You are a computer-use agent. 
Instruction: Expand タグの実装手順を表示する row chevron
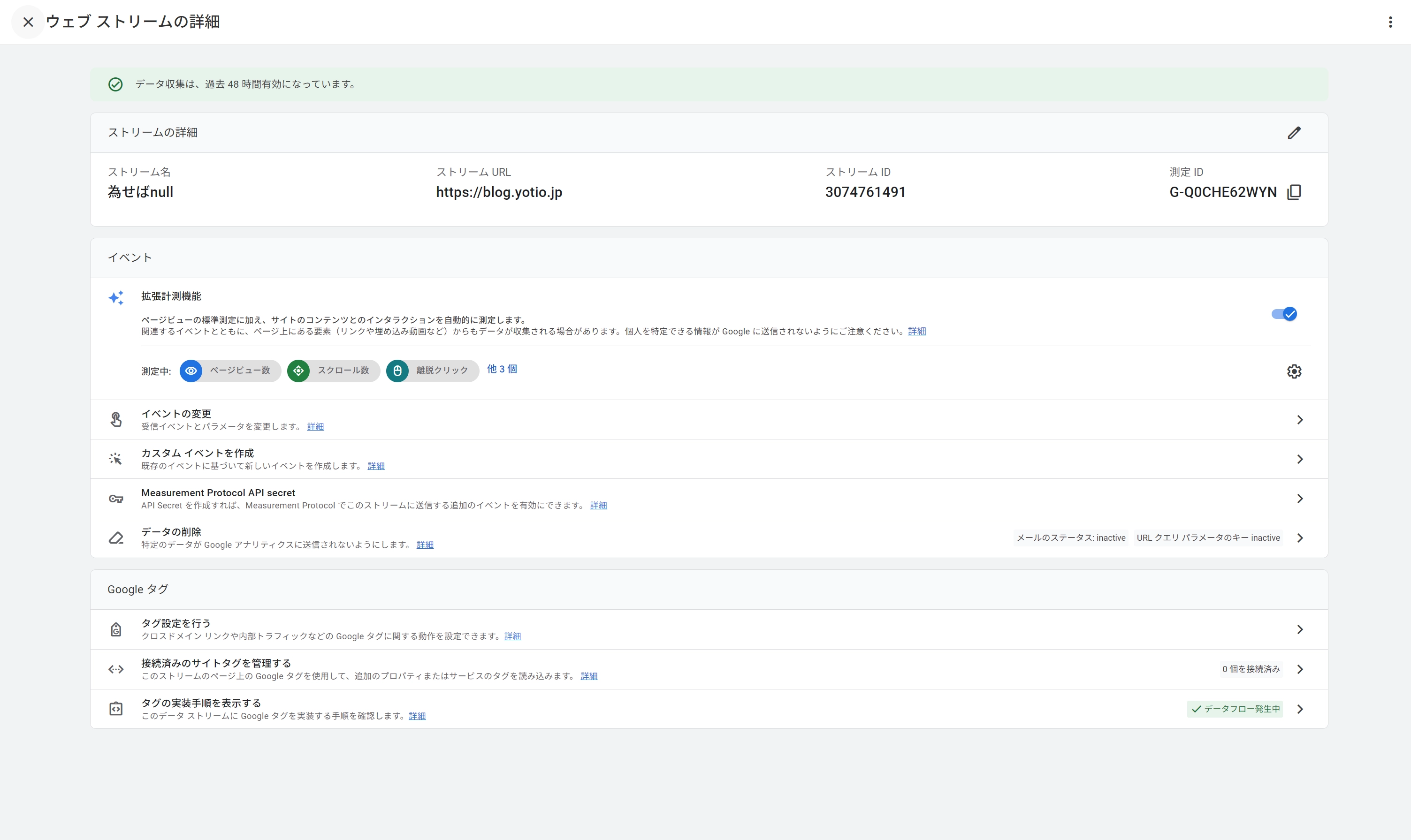pyautogui.click(x=1300, y=709)
